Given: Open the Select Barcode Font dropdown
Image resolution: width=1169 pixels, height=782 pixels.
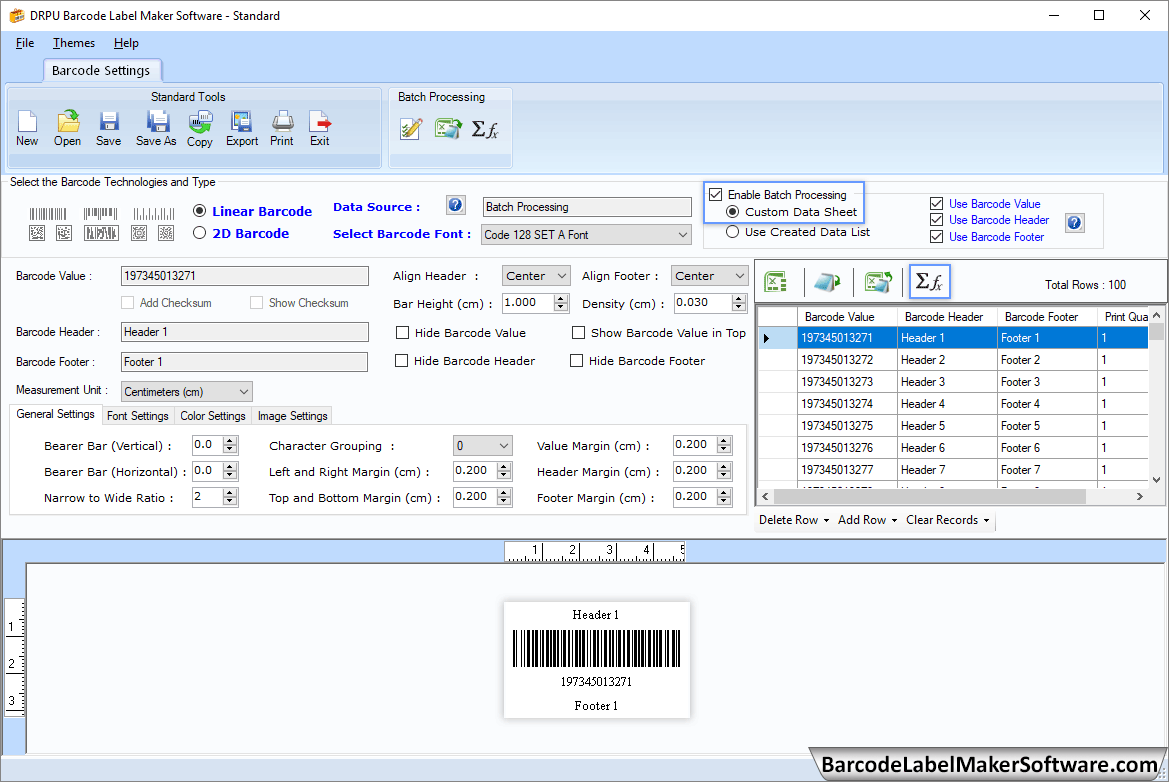Looking at the screenshot, I should pyautogui.click(x=587, y=235).
